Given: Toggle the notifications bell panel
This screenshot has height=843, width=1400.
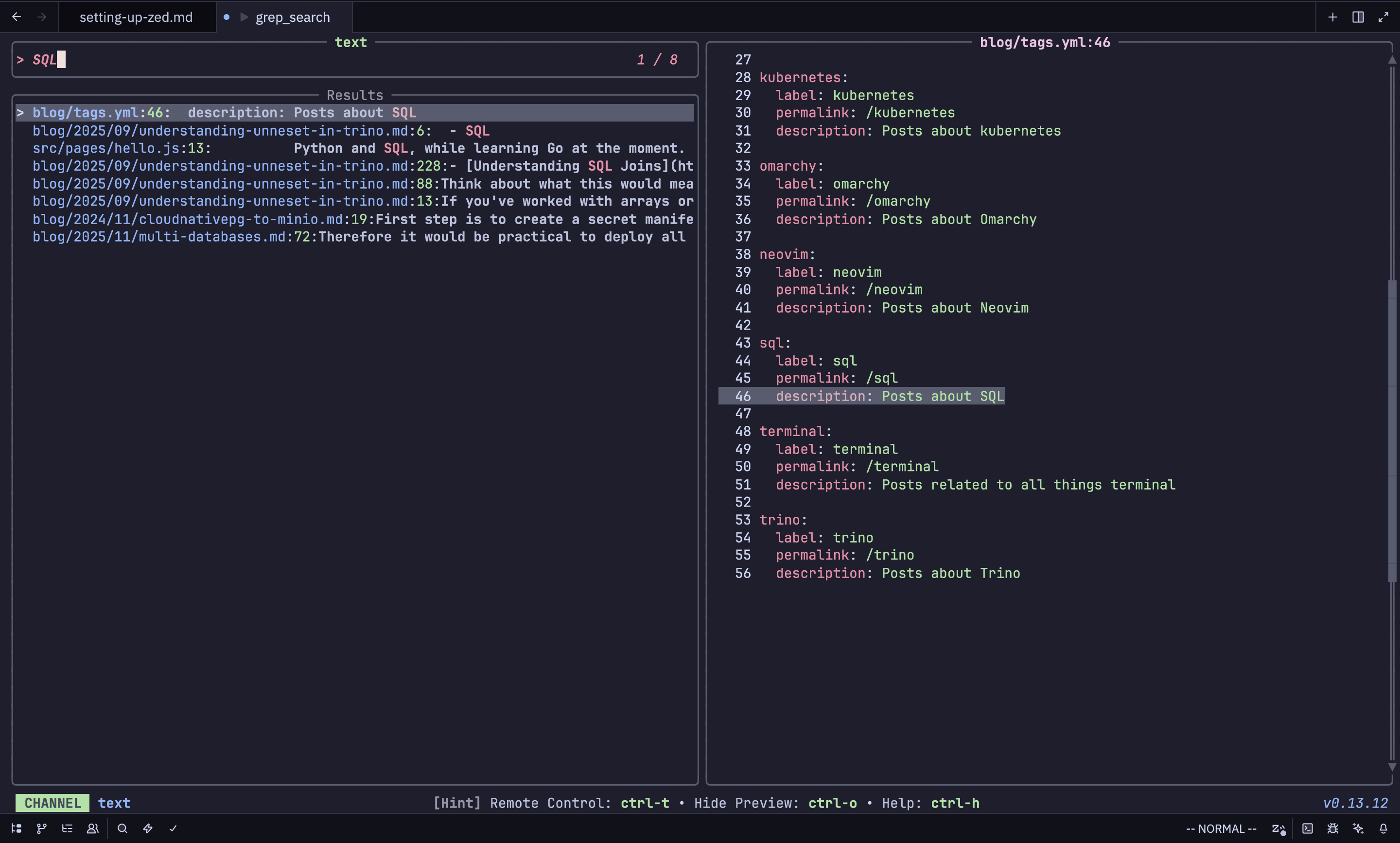Looking at the screenshot, I should point(1384,828).
